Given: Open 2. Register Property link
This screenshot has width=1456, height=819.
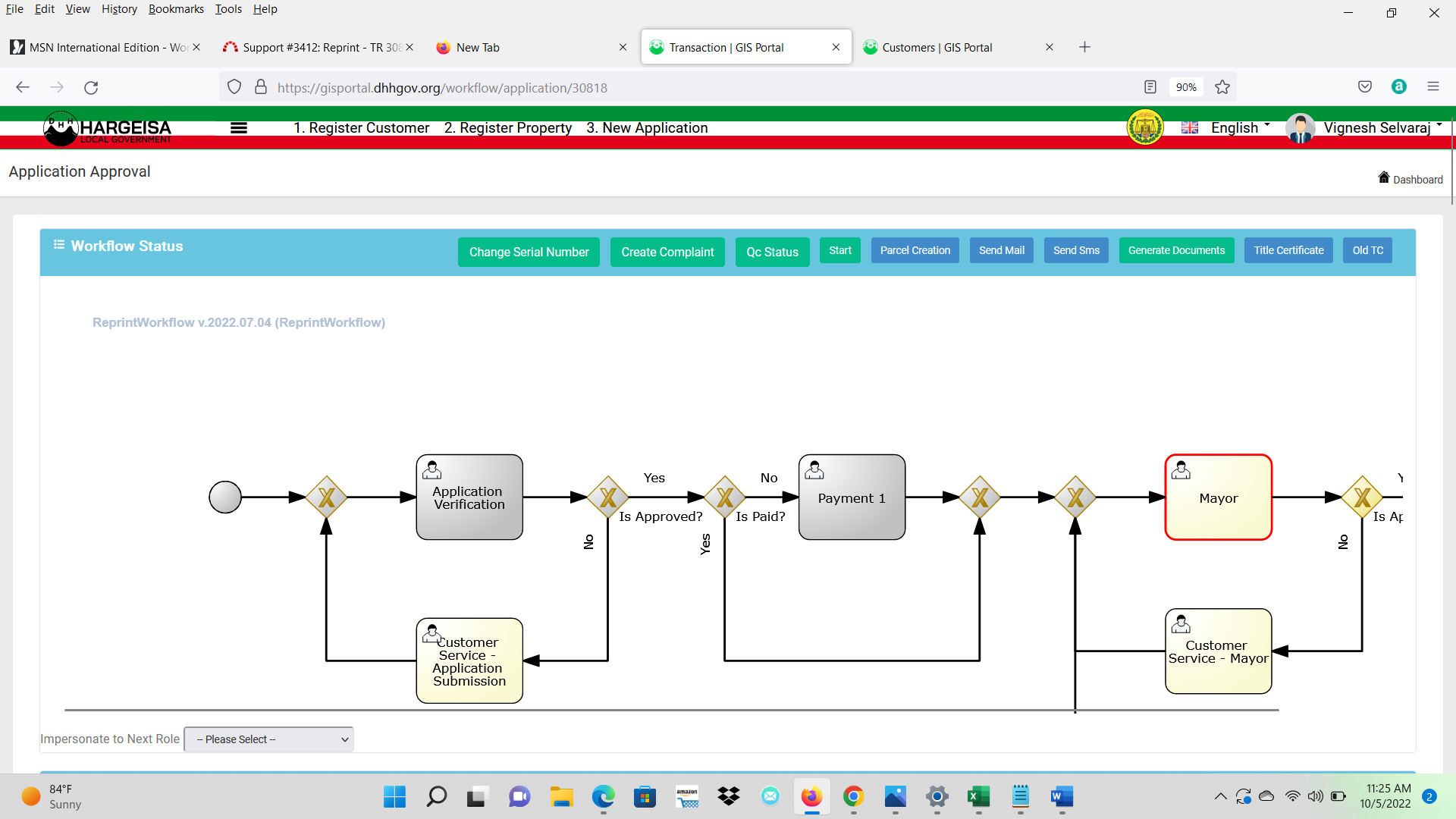Looking at the screenshot, I should pyautogui.click(x=508, y=128).
